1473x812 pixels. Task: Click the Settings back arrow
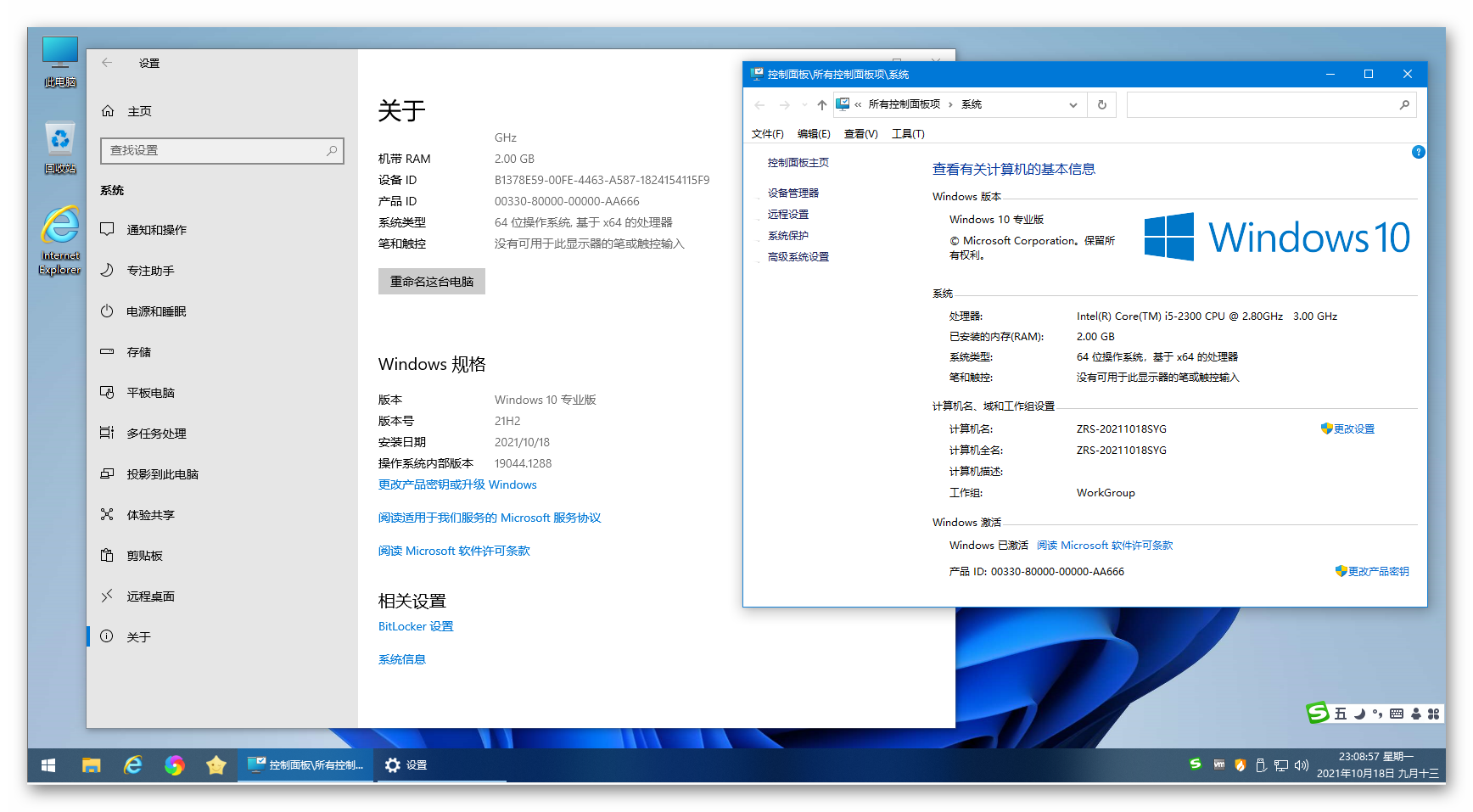tap(107, 63)
